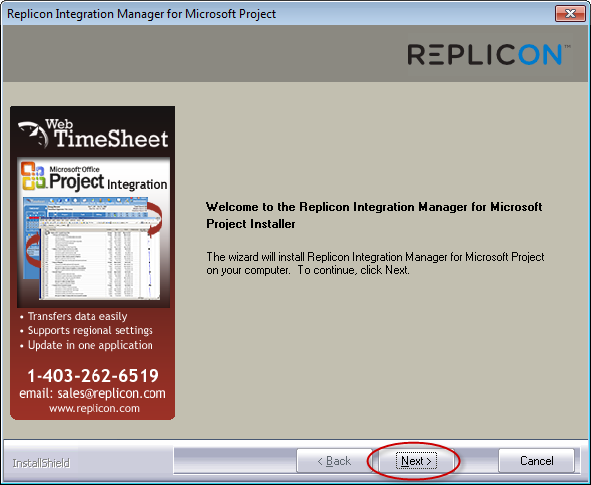Click the wizard description paragraph
The image size is (591, 485).
(375, 263)
